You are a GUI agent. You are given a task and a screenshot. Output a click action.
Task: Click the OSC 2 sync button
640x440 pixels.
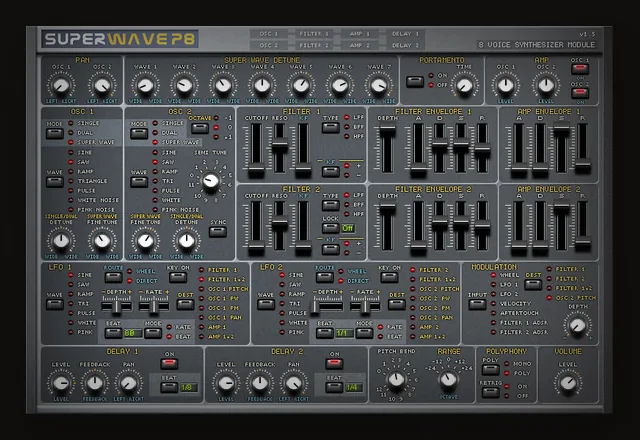coord(218,232)
